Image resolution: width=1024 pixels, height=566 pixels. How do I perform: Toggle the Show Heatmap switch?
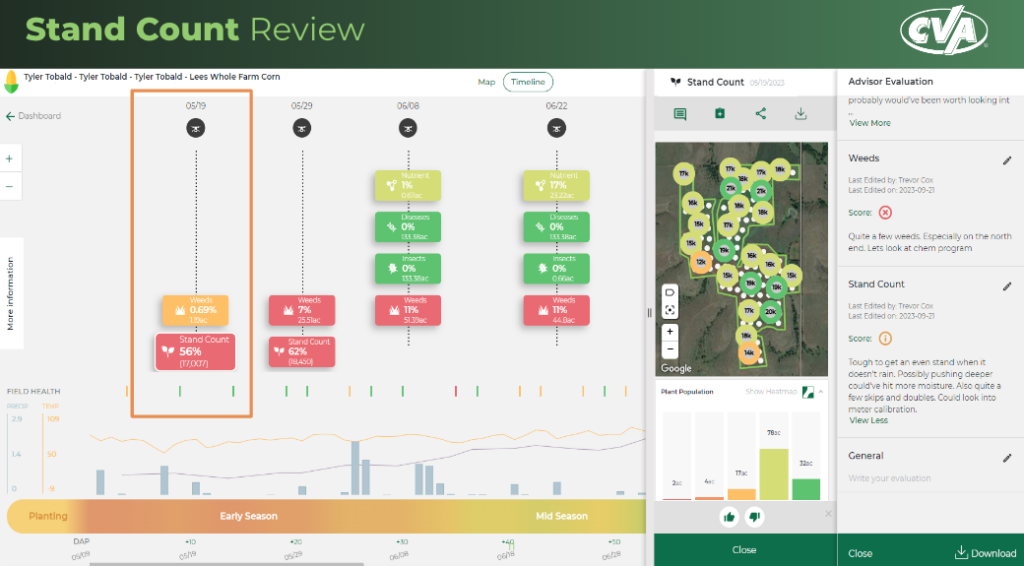[x=808, y=391]
